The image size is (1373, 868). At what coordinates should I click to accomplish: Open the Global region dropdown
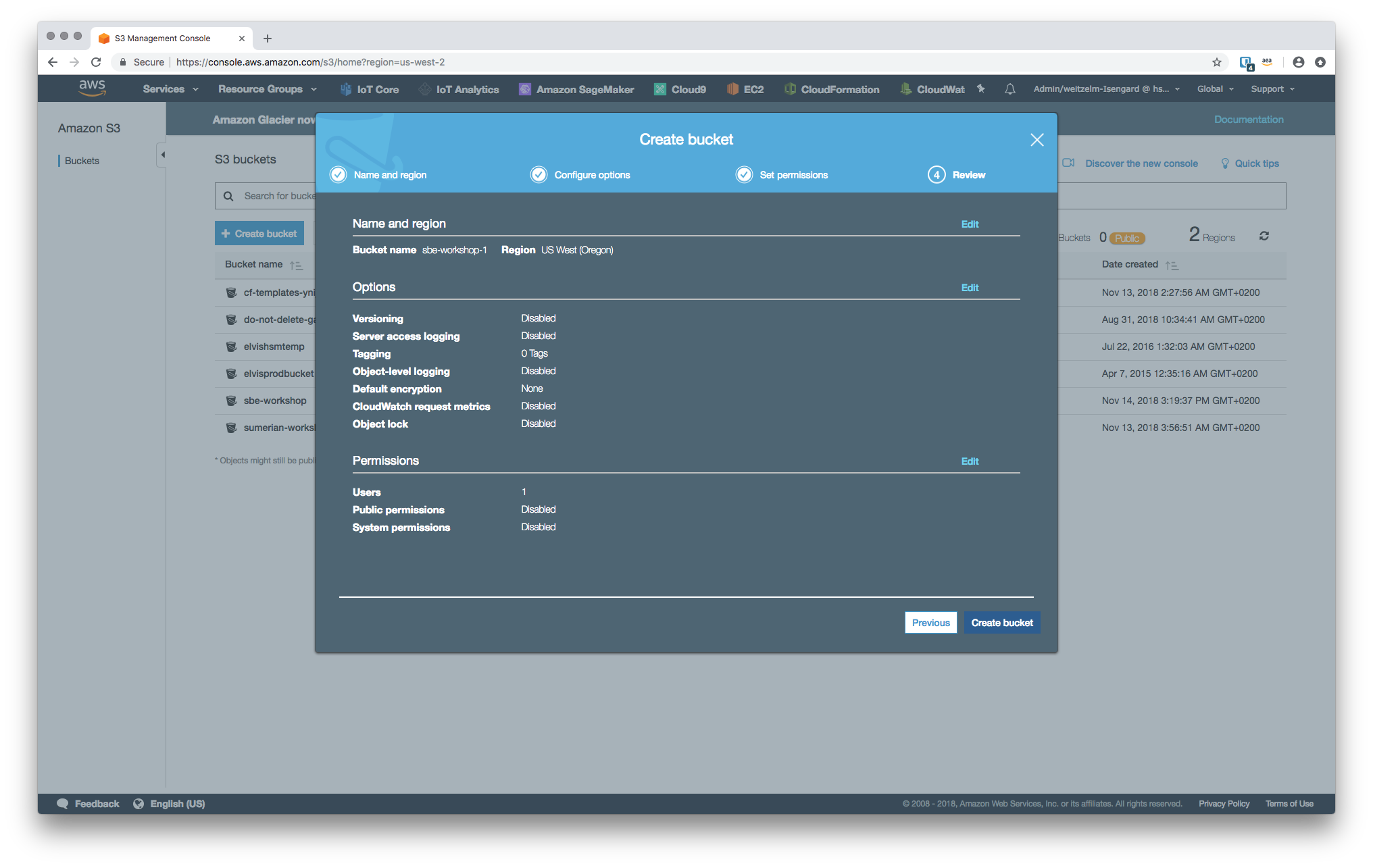click(x=1216, y=89)
